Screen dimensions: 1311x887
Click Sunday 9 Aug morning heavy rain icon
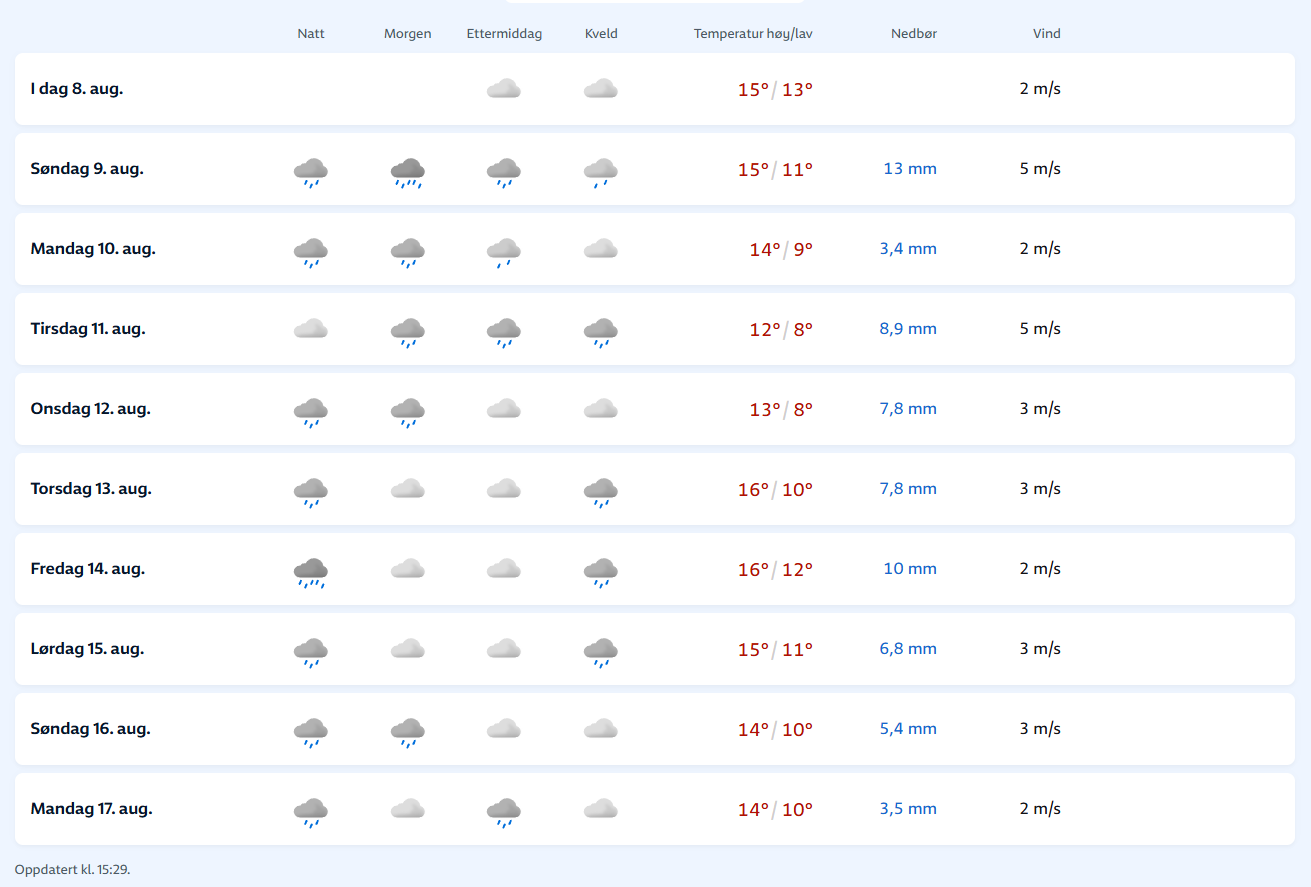[408, 172]
